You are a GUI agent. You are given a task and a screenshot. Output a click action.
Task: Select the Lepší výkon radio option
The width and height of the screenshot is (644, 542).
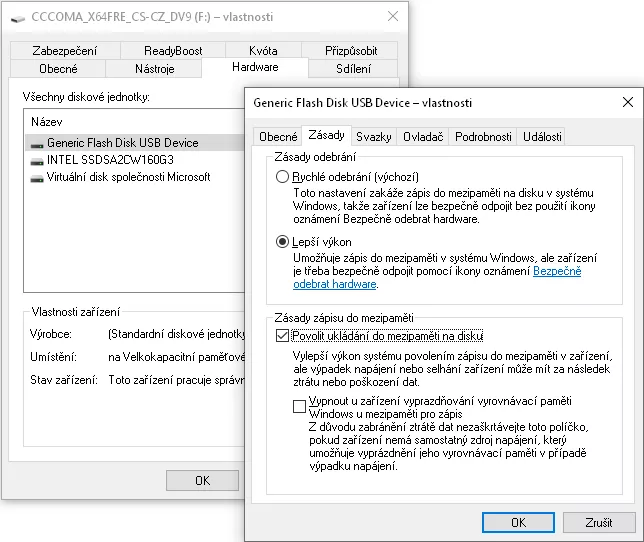[x=283, y=242]
